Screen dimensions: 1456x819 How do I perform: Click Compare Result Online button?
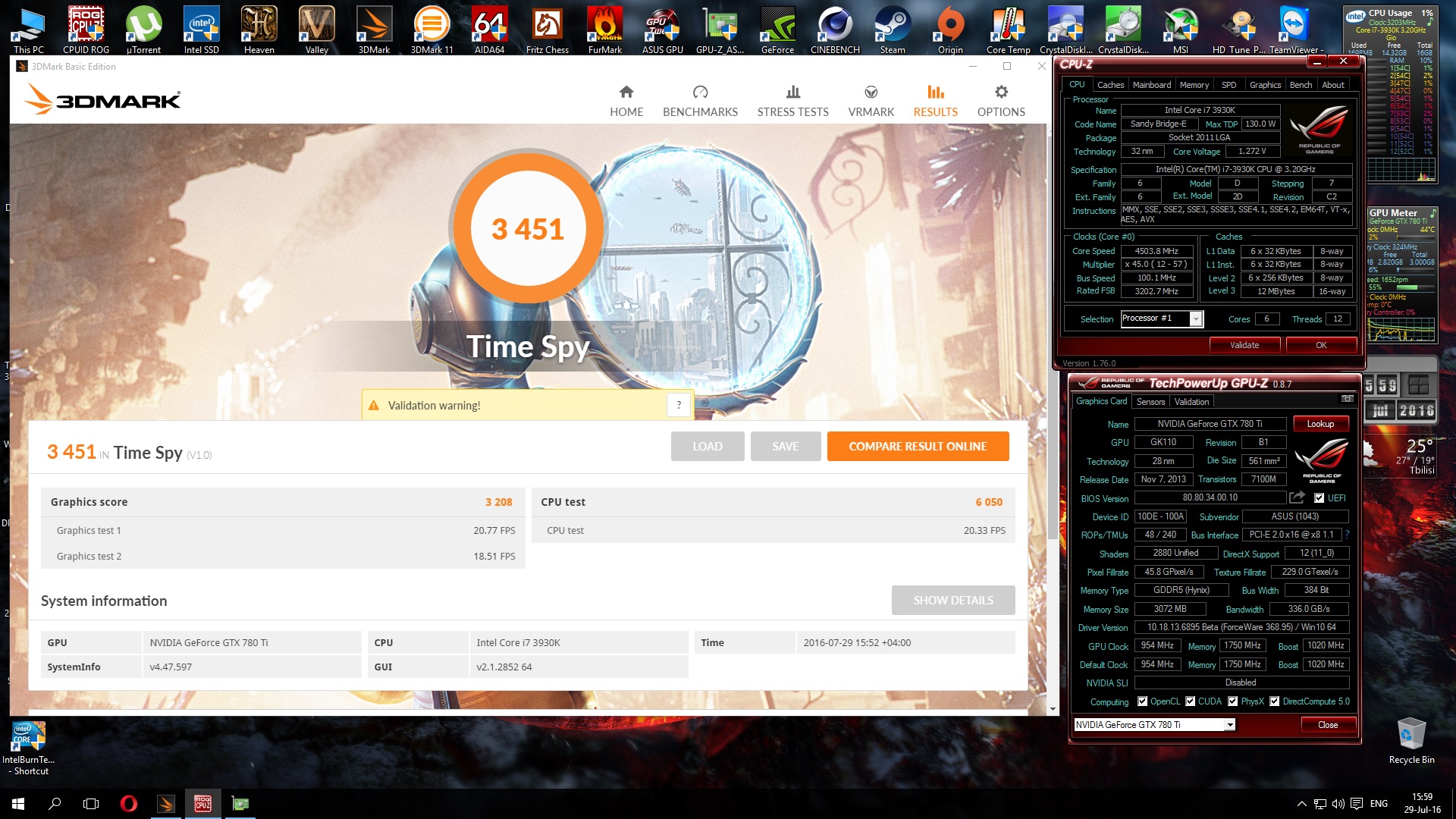point(918,447)
